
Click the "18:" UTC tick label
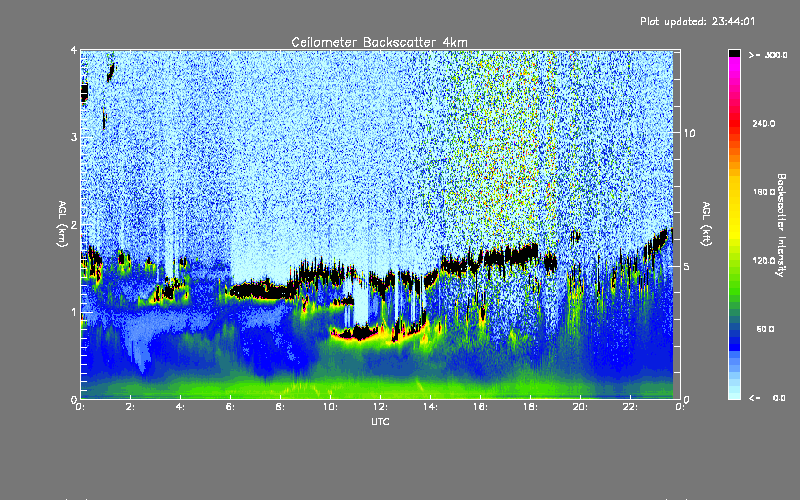pyautogui.click(x=531, y=407)
